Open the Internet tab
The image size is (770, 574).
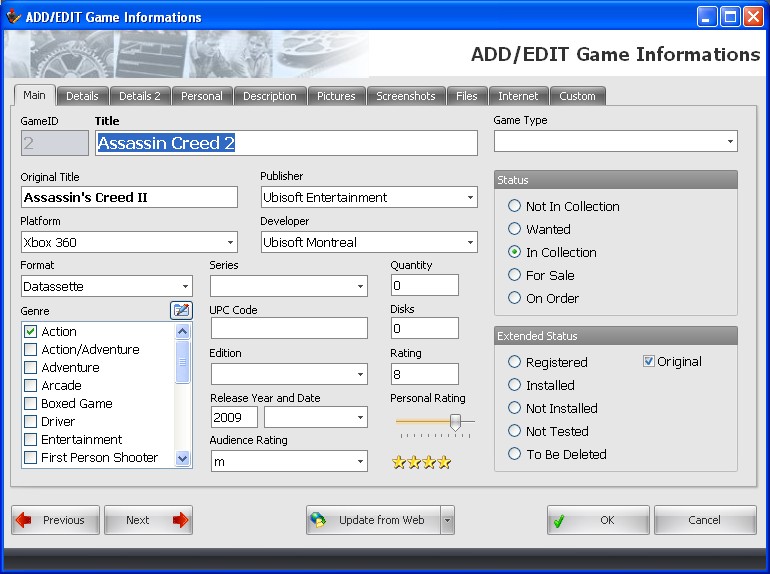[518, 96]
